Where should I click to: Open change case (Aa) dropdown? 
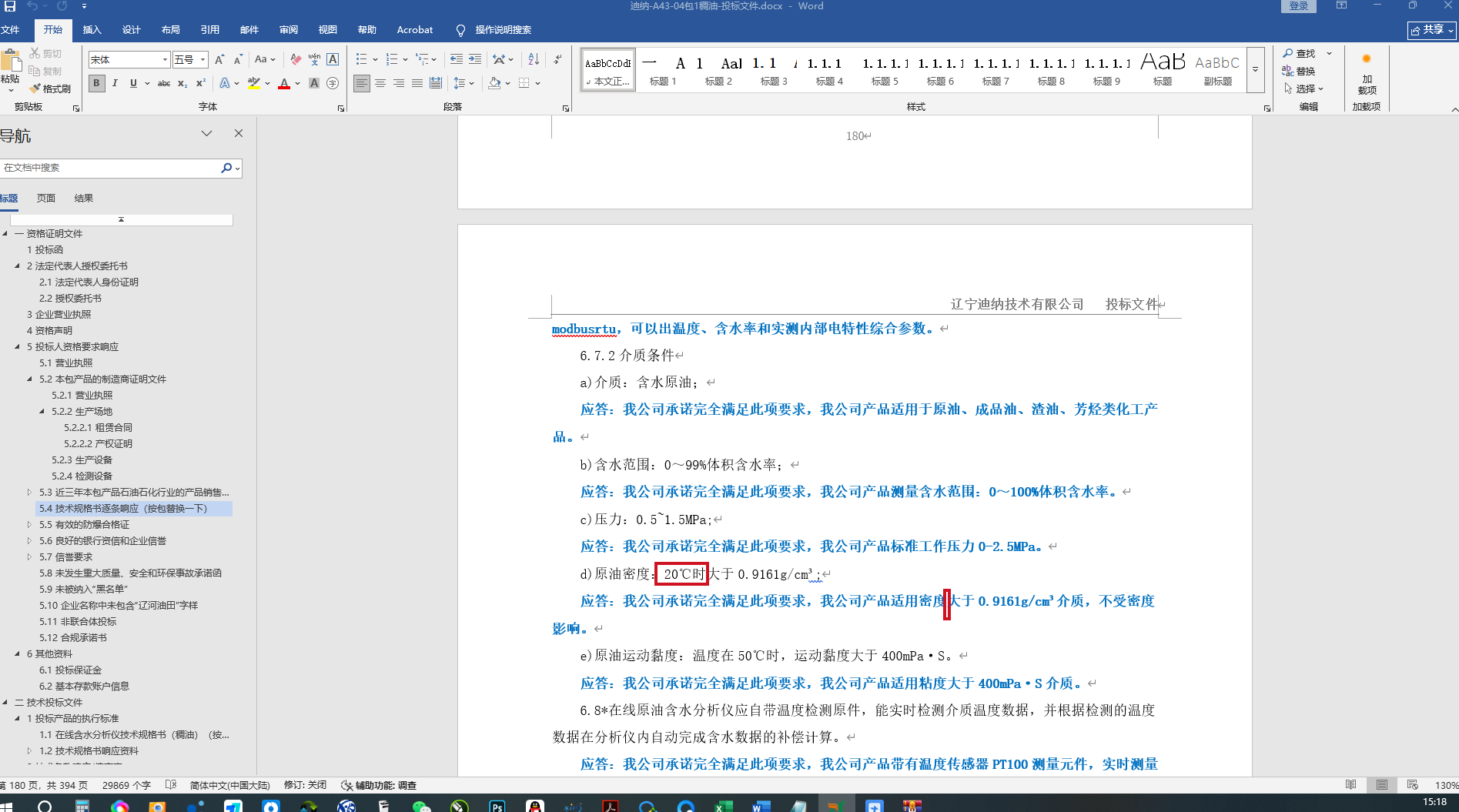pos(265,59)
